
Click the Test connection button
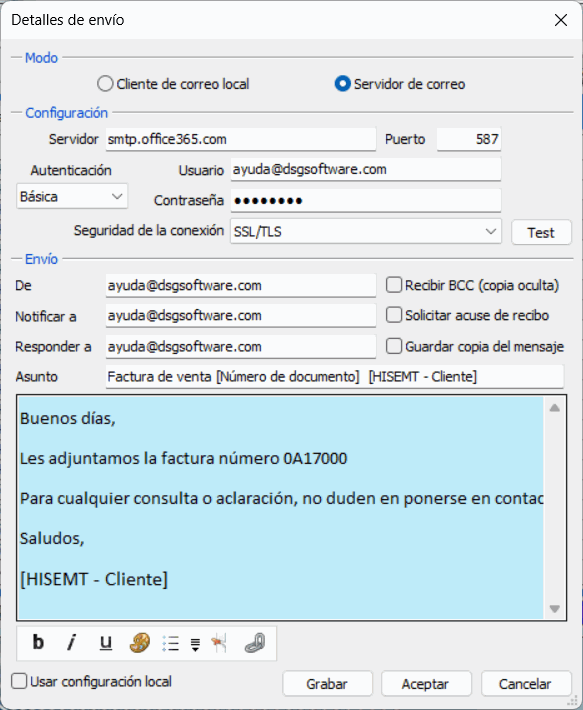541,232
